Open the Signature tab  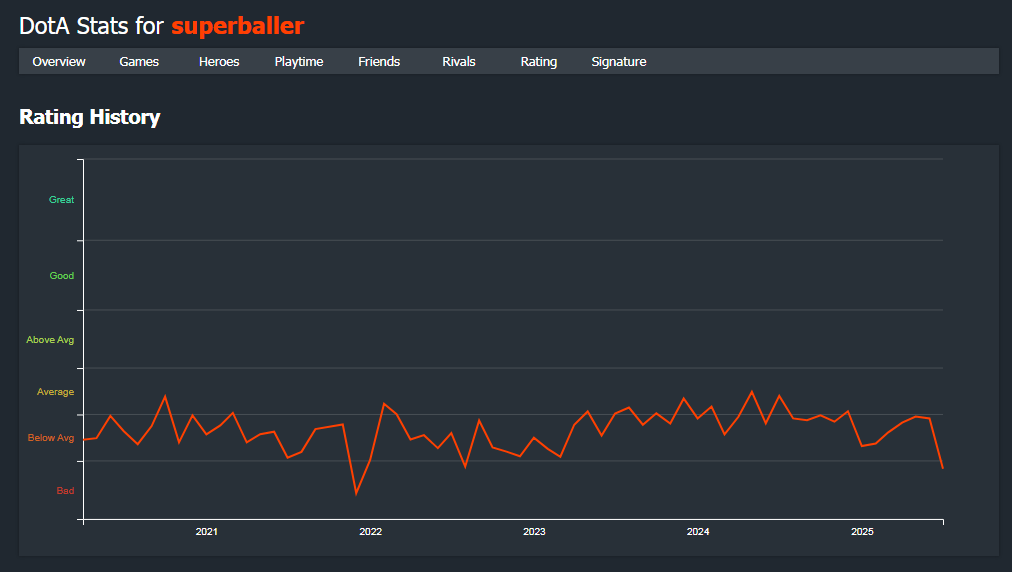click(x=619, y=61)
